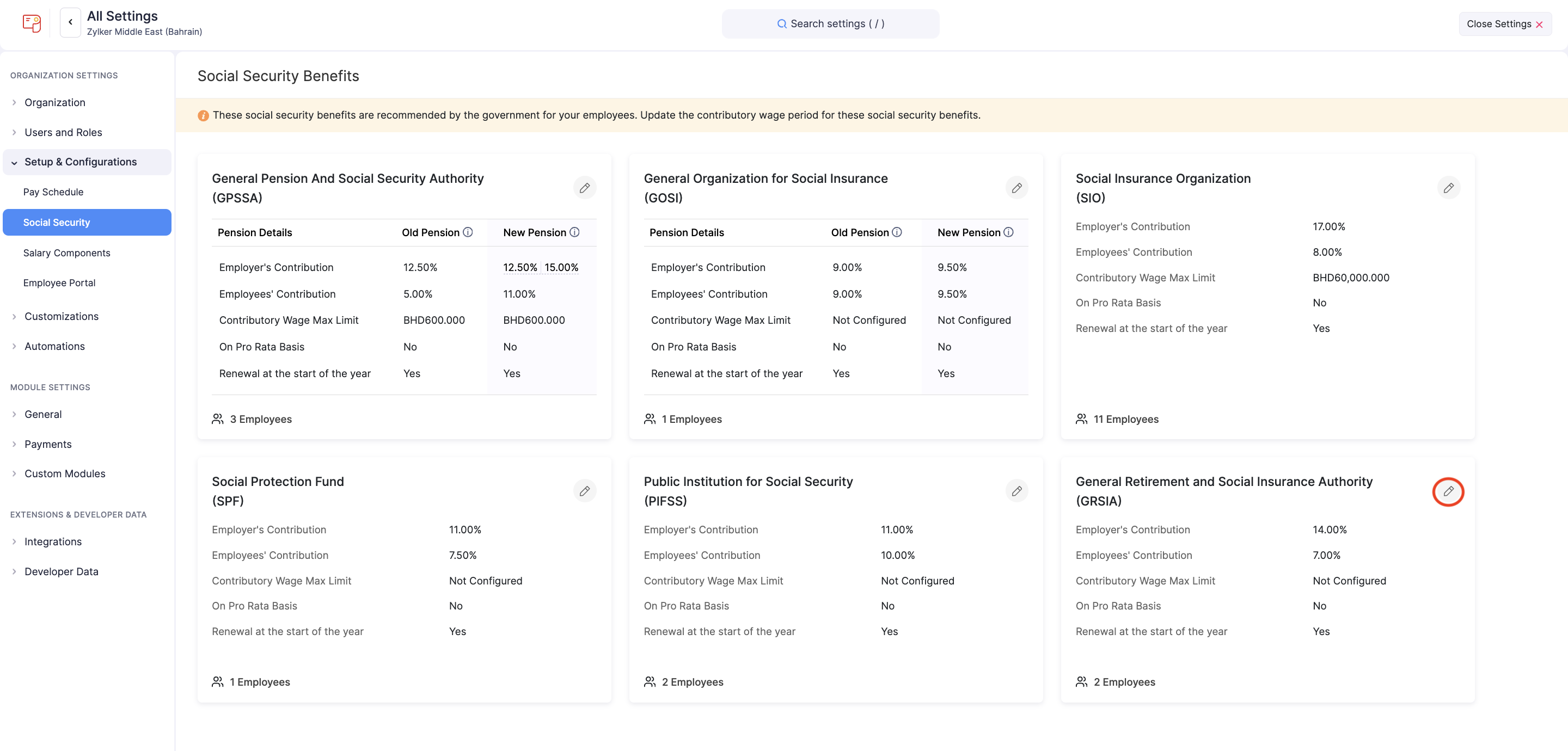Click the Close Settings button

[x=1504, y=24]
